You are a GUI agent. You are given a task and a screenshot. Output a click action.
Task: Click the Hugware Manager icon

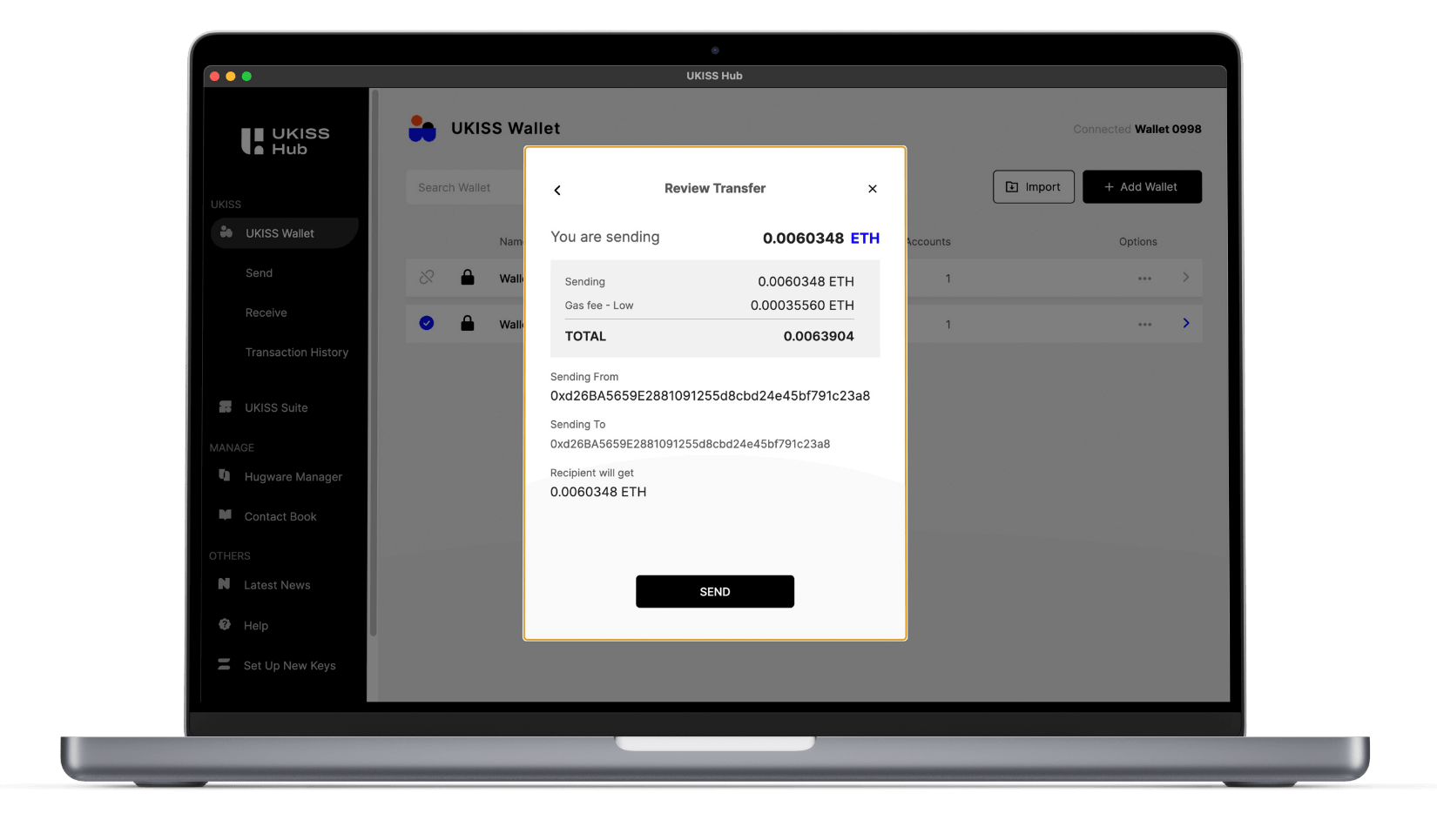225,475
